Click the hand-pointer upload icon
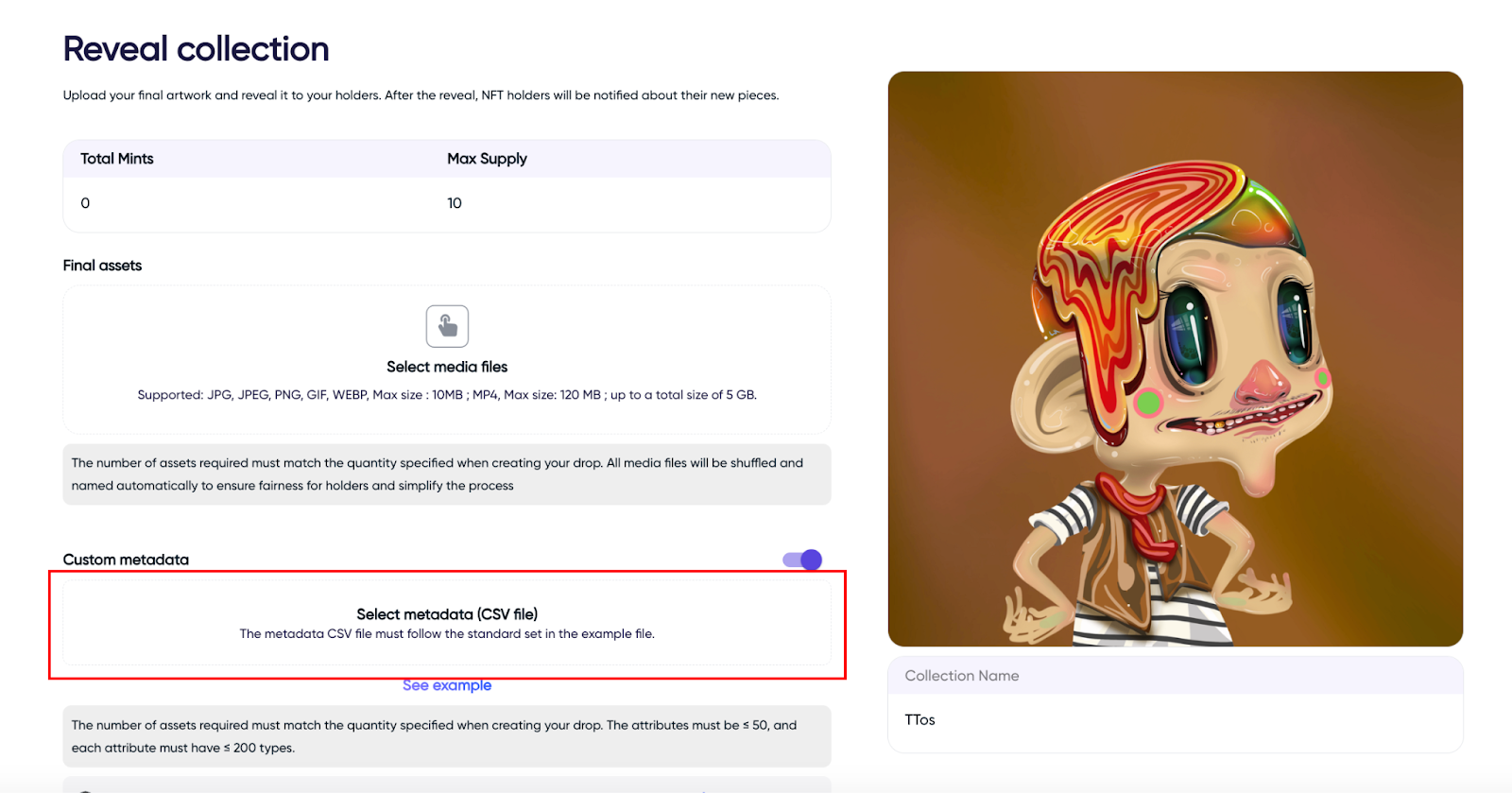 point(447,326)
